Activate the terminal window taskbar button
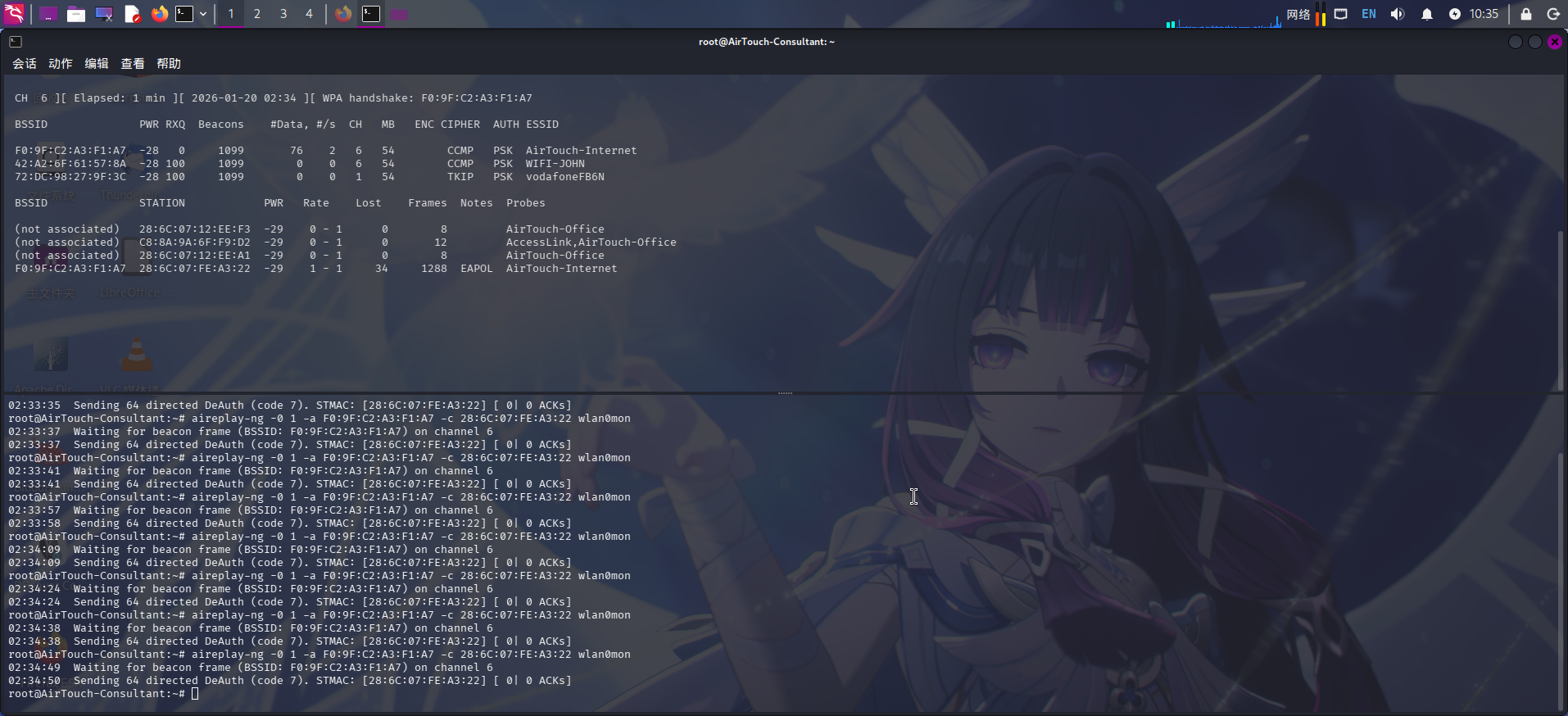This screenshot has height=716, width=1568. click(x=371, y=14)
